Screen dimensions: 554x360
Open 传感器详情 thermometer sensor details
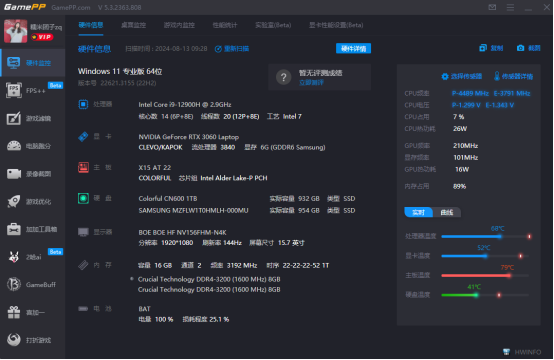(513, 76)
